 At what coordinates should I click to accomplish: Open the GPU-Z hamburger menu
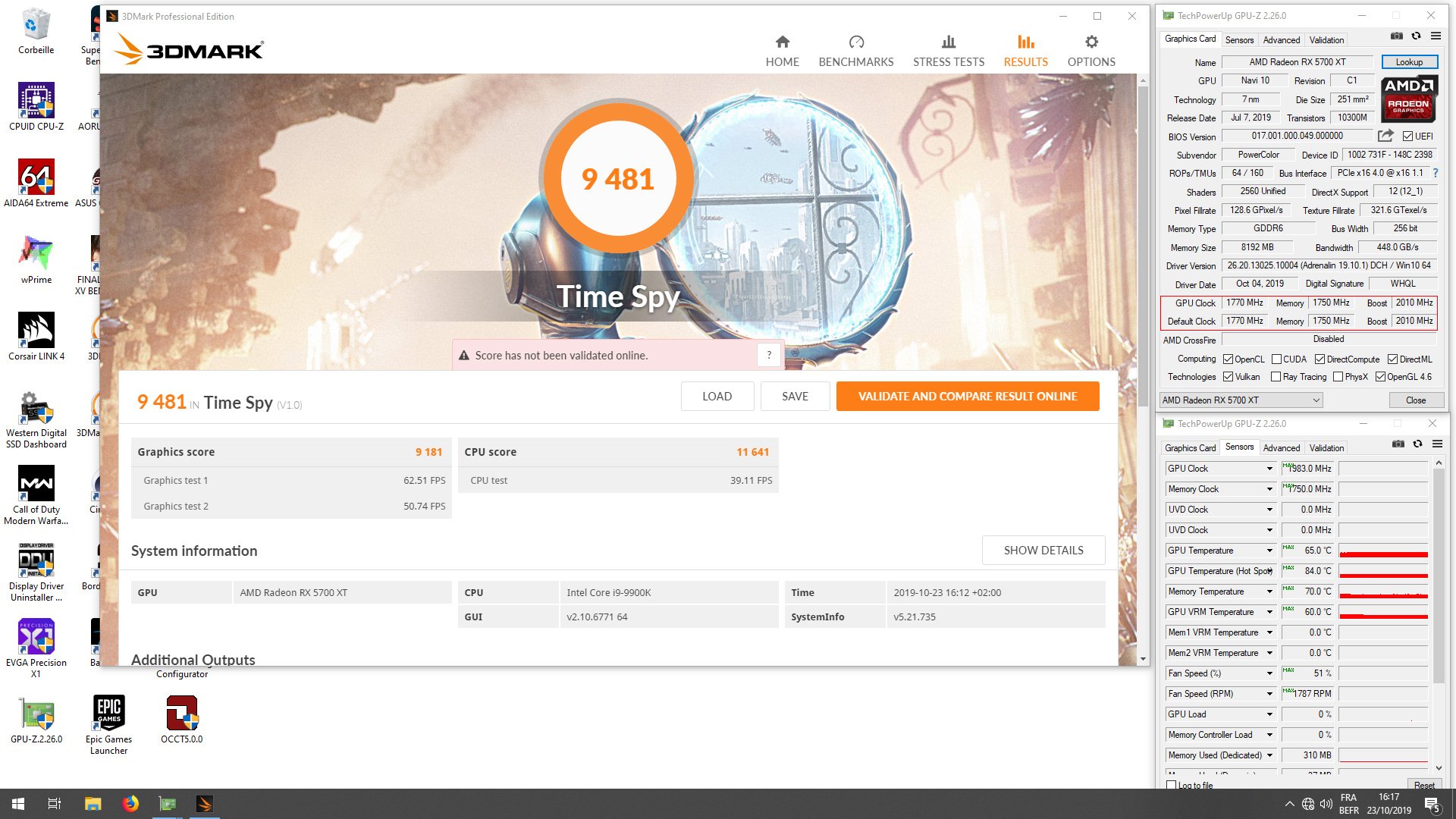click(x=1436, y=36)
